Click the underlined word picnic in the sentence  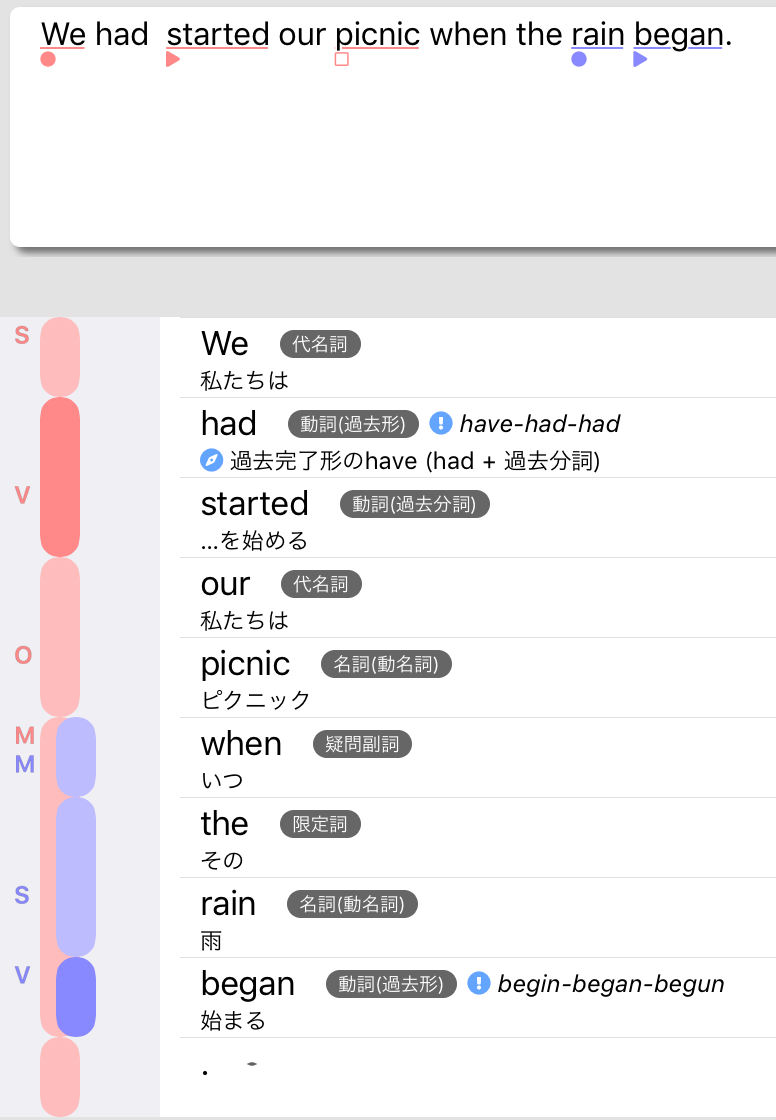(x=377, y=34)
